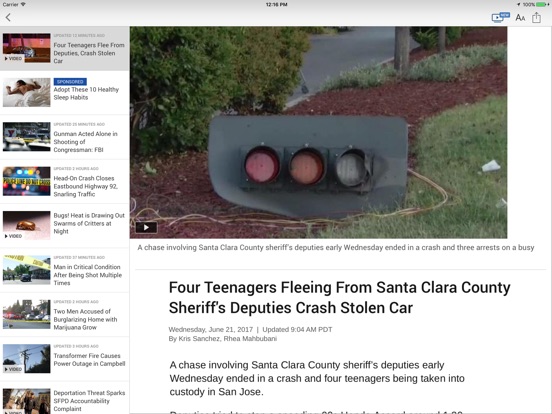Play the traffic light crash video

(x=146, y=227)
